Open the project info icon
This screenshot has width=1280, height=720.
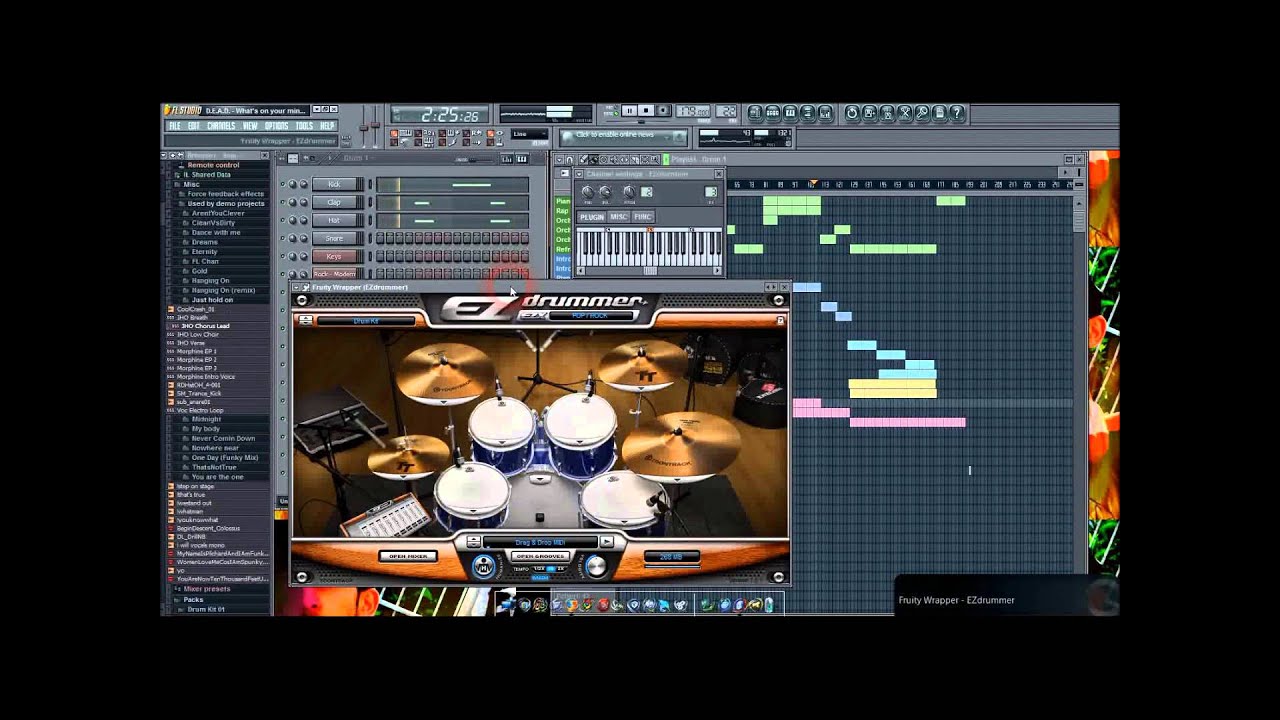pos(939,113)
